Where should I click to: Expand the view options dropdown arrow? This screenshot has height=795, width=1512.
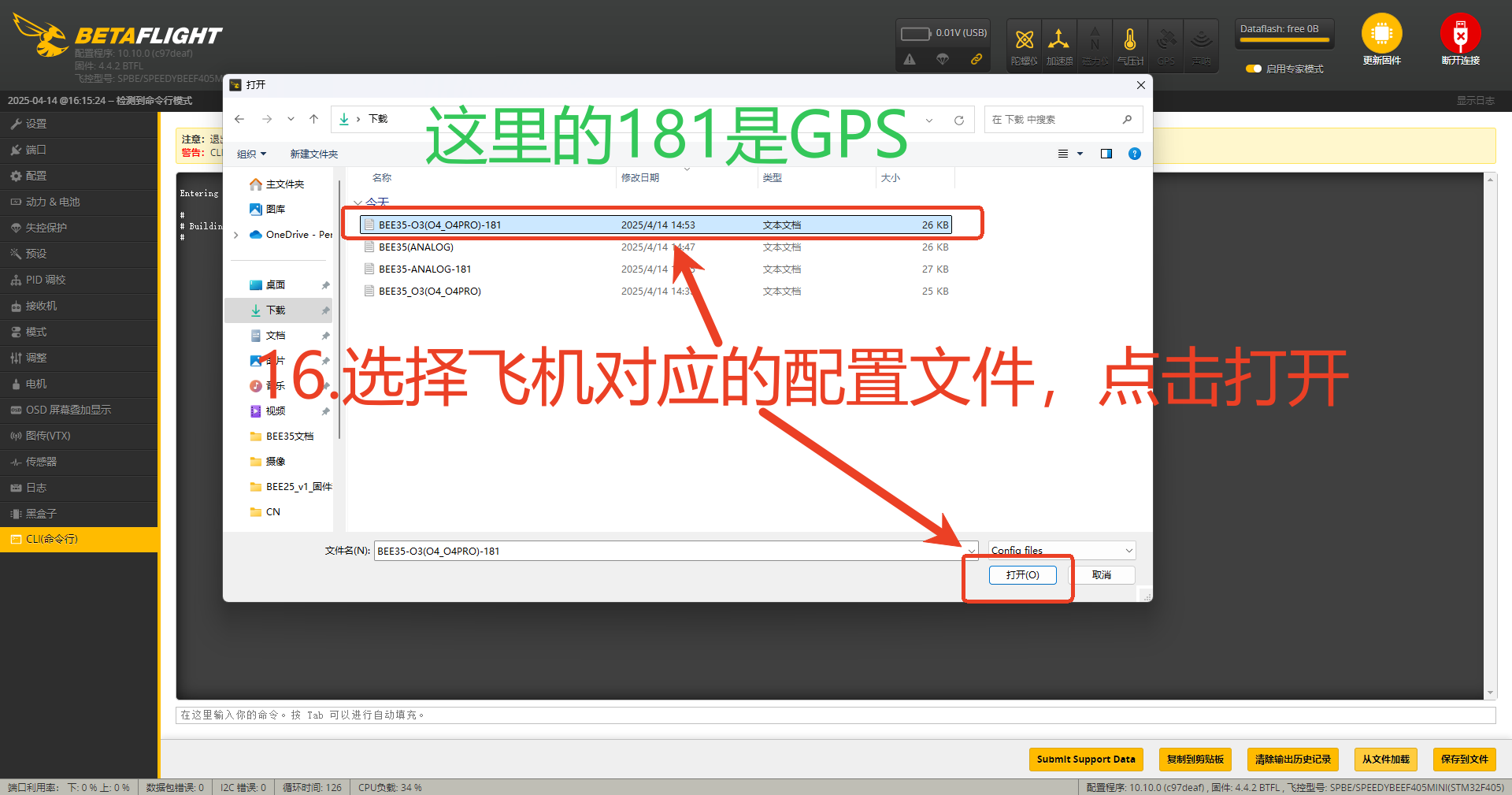pos(1080,154)
